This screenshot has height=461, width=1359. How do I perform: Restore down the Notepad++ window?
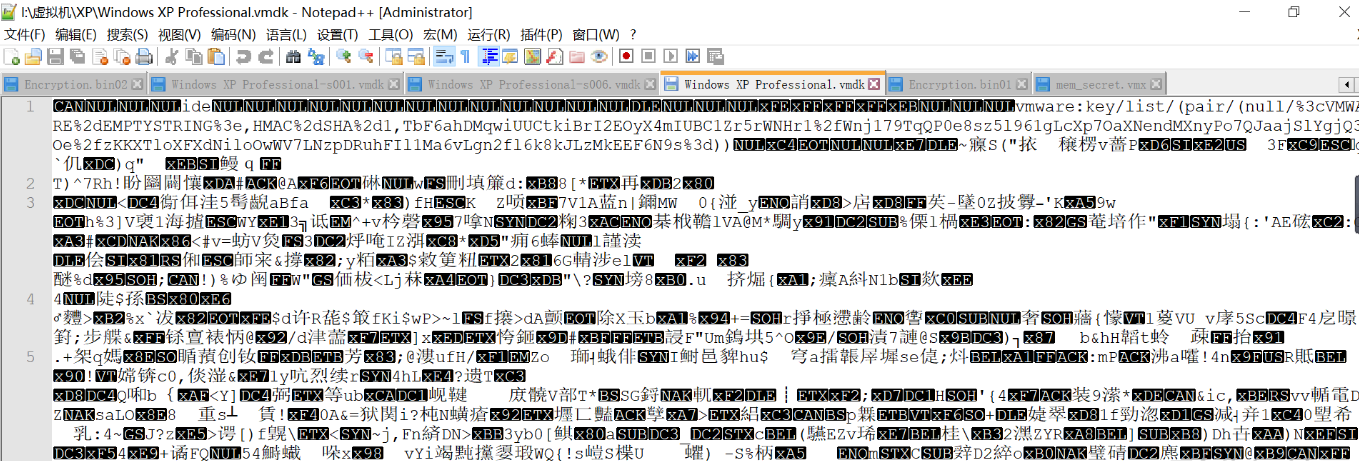pos(1293,12)
